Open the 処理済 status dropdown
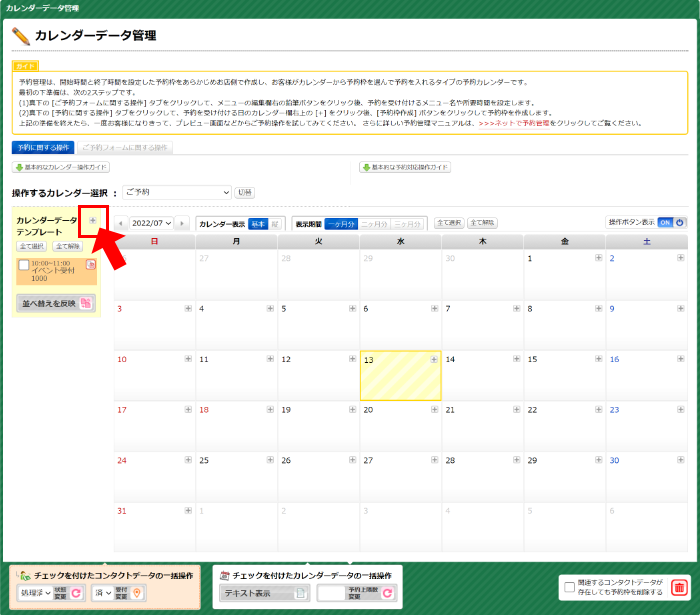 [37, 593]
